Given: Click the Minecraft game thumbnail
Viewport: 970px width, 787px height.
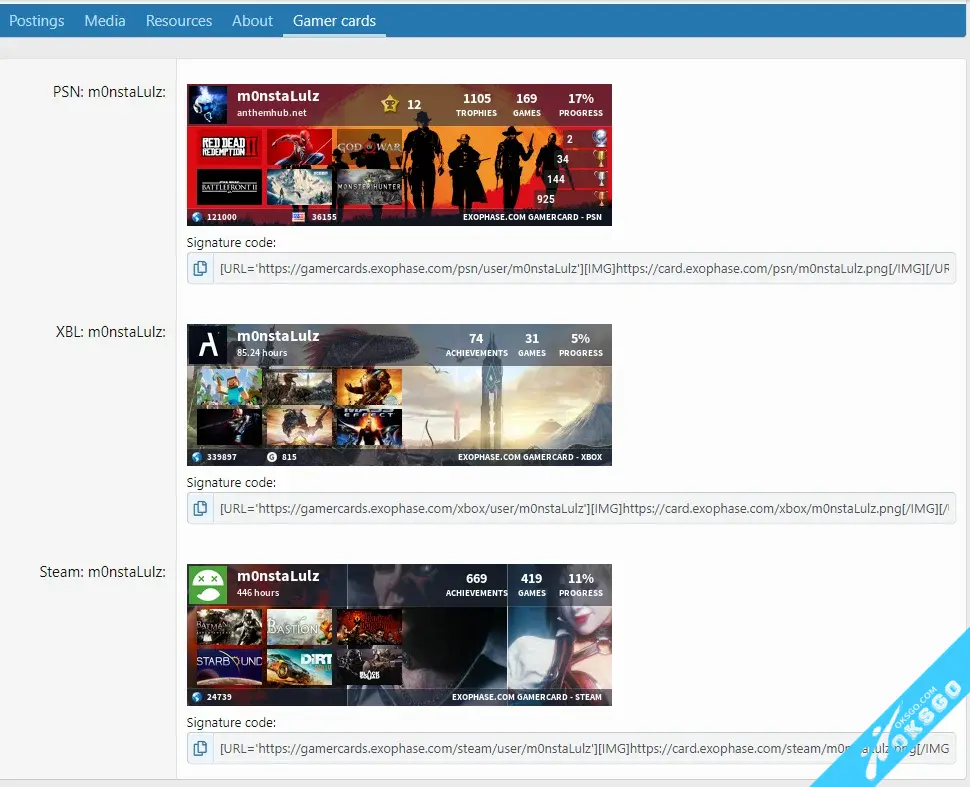Looking at the screenshot, I should click(x=229, y=386).
